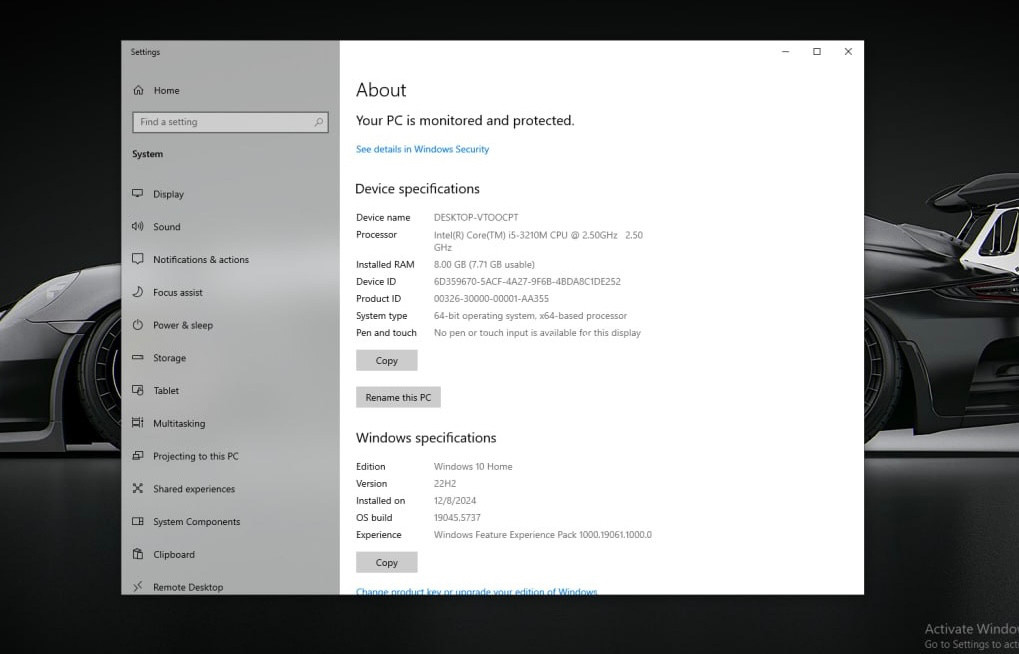Click the About page heading
Screen dimensions: 1019x654
(381, 90)
